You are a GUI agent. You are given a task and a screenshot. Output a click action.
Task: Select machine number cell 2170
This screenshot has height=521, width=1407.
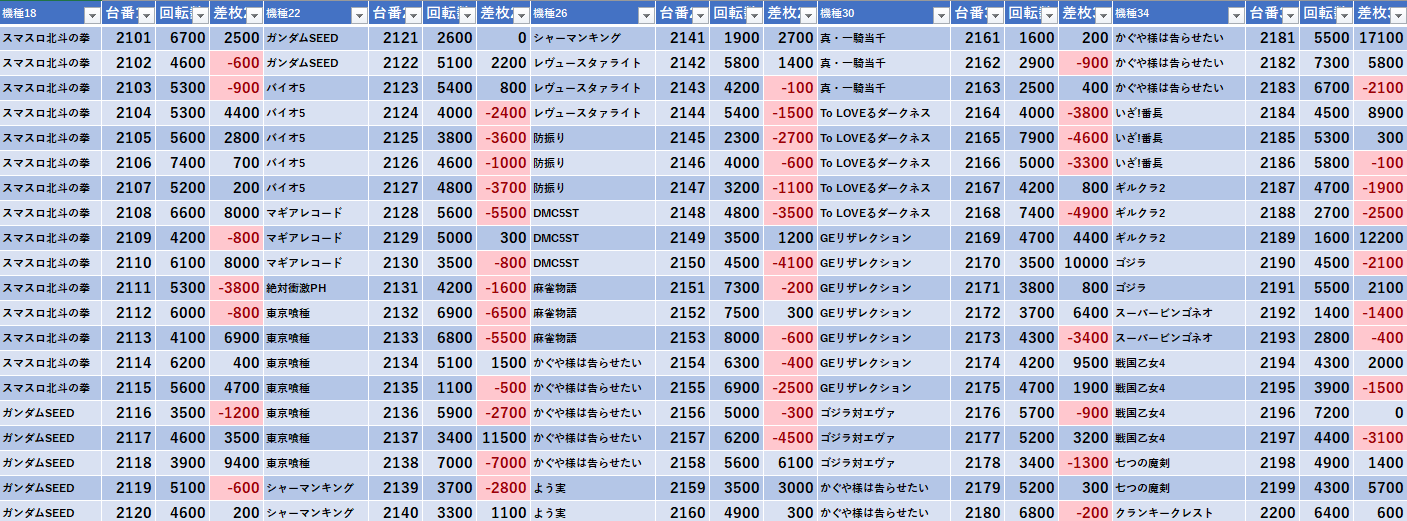pos(977,263)
